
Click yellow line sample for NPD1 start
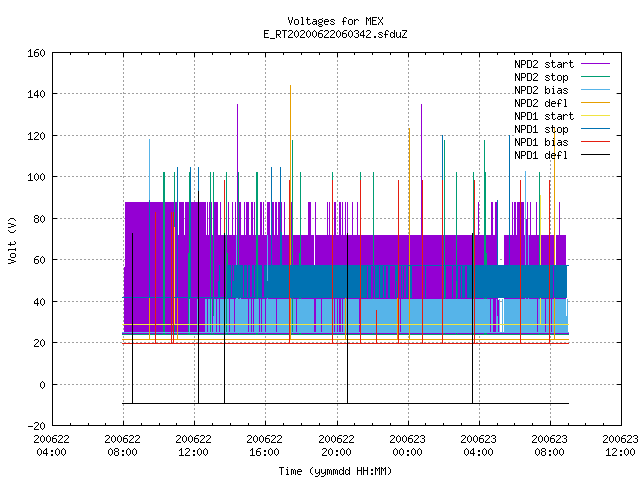point(595,116)
